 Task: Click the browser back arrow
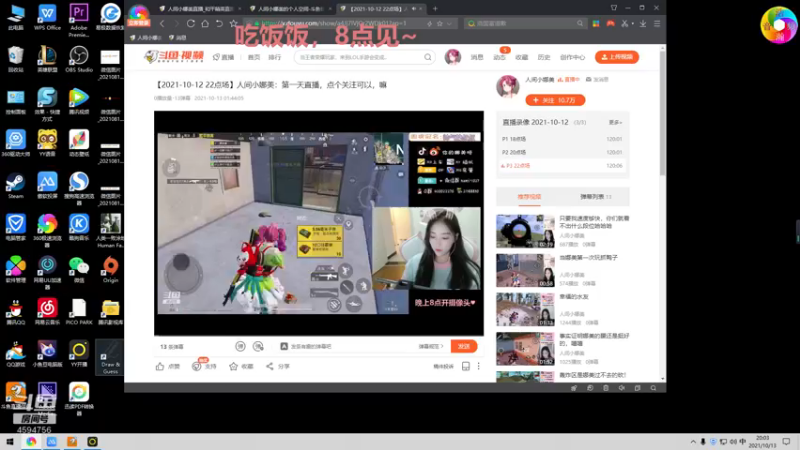(162, 23)
